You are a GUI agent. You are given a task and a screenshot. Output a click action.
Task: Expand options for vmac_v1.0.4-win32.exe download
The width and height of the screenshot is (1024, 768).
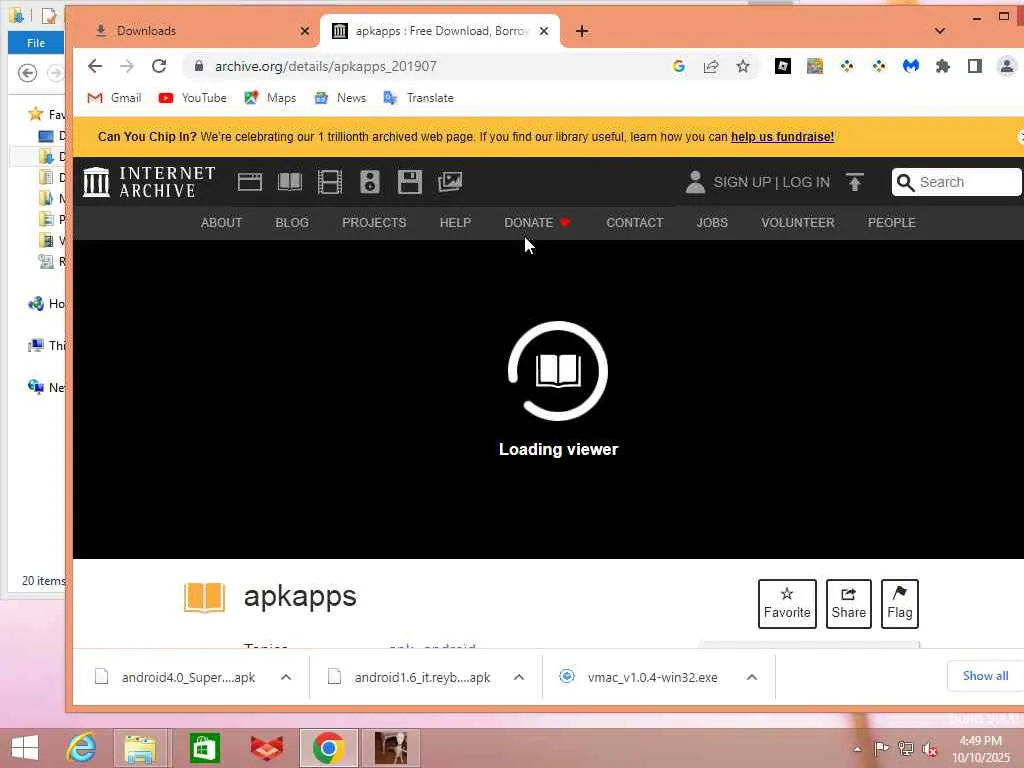pyautogui.click(x=752, y=677)
